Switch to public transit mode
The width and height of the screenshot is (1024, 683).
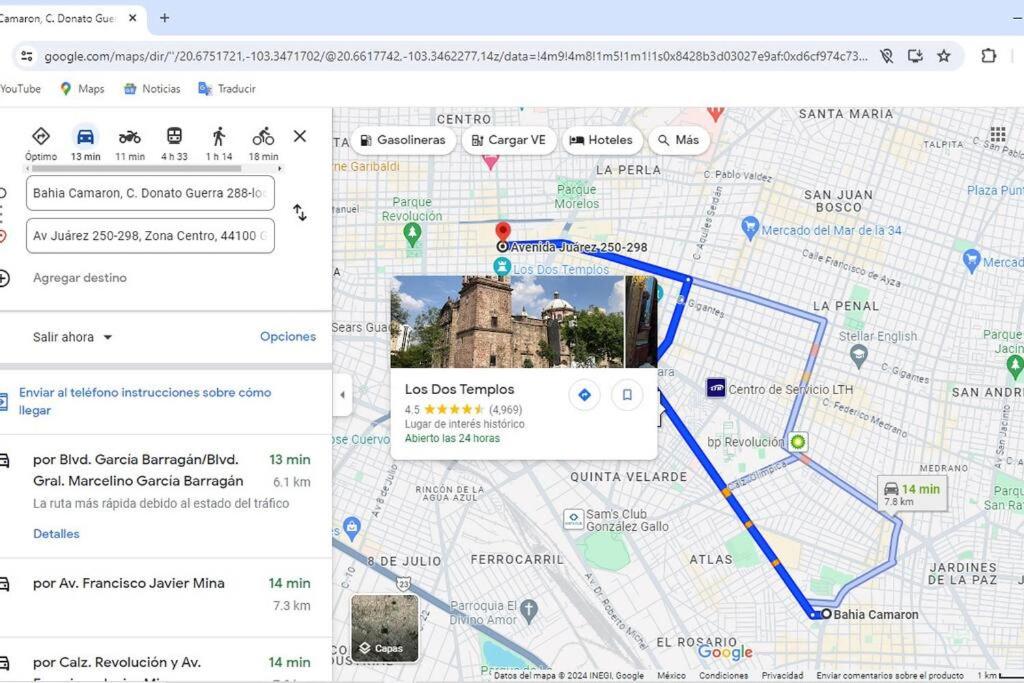174,136
